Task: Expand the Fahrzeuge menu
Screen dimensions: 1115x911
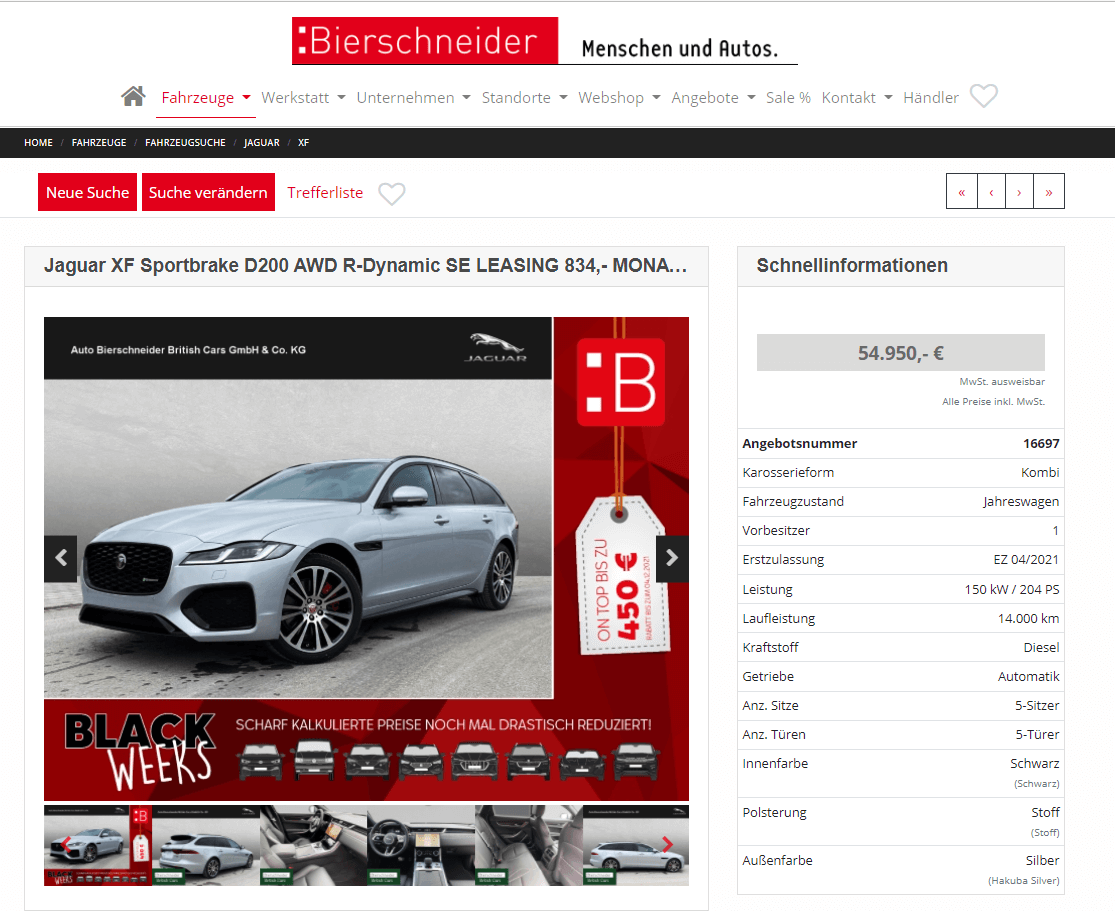Action: pos(206,98)
